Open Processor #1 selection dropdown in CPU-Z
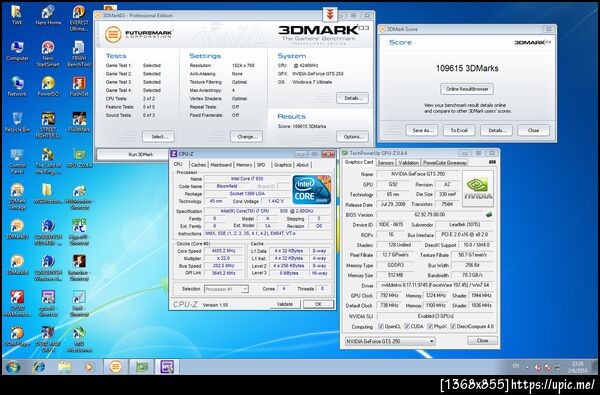 coord(226,289)
